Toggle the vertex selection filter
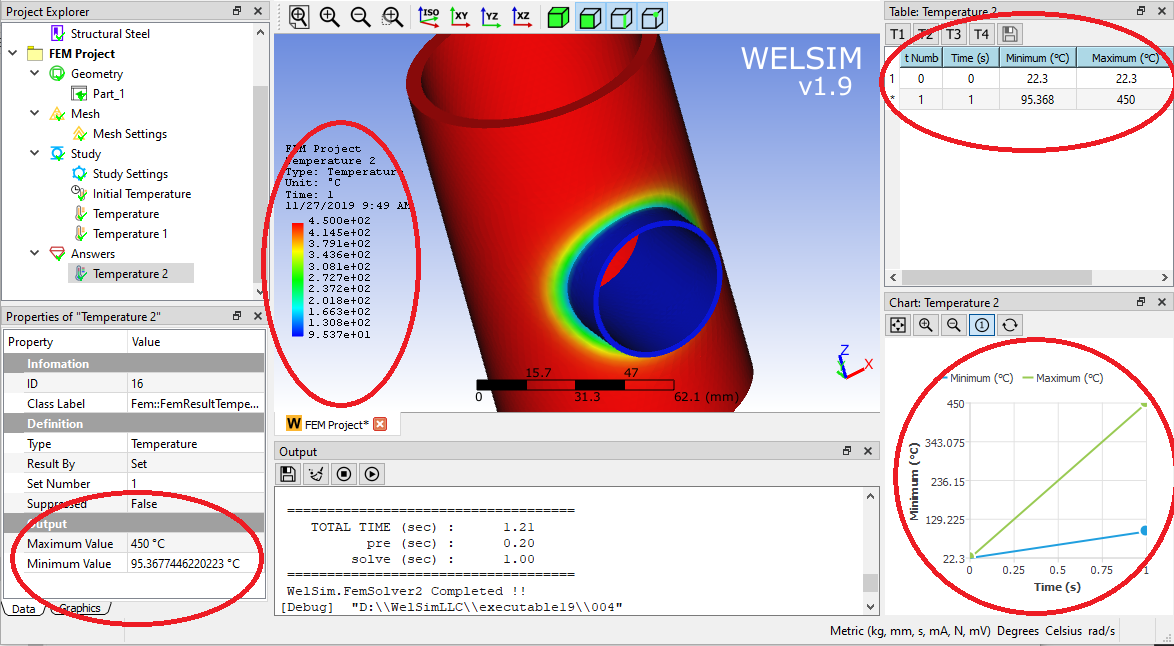The width and height of the screenshot is (1174, 646). 653,17
